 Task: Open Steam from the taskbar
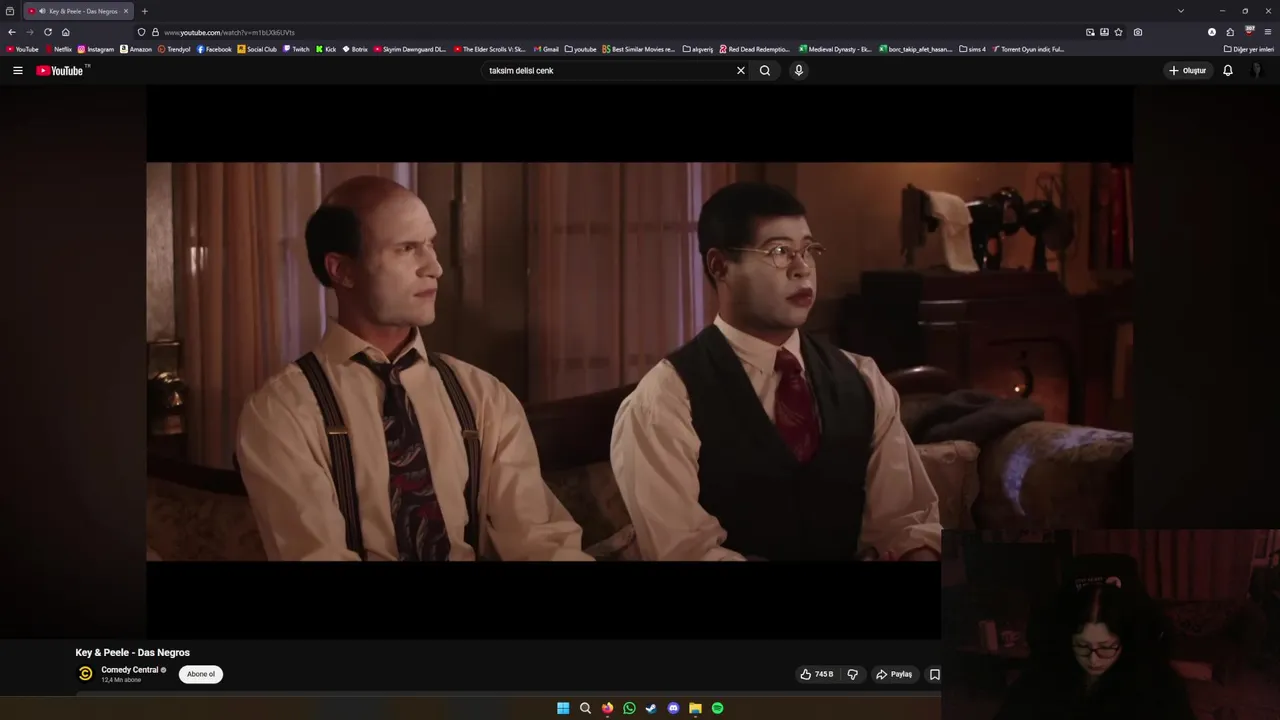[x=651, y=708]
